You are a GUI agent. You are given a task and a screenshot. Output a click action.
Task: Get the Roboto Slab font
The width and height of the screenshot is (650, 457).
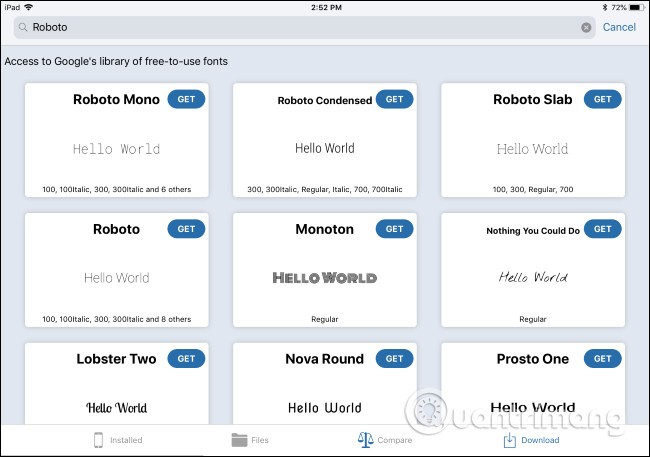(602, 99)
